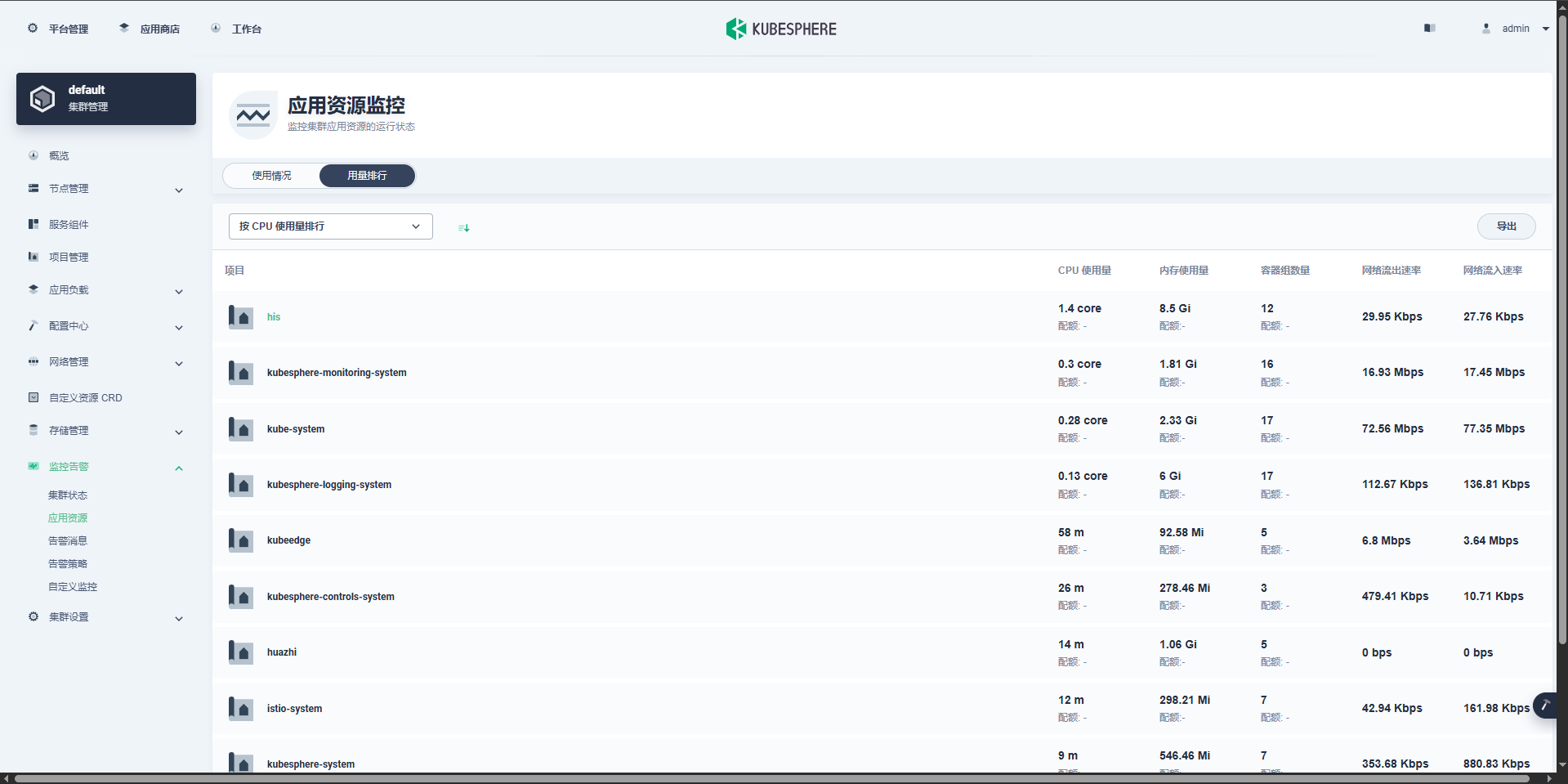This screenshot has width=1568, height=784.
Task: Click the 导出 export button
Action: (1507, 226)
